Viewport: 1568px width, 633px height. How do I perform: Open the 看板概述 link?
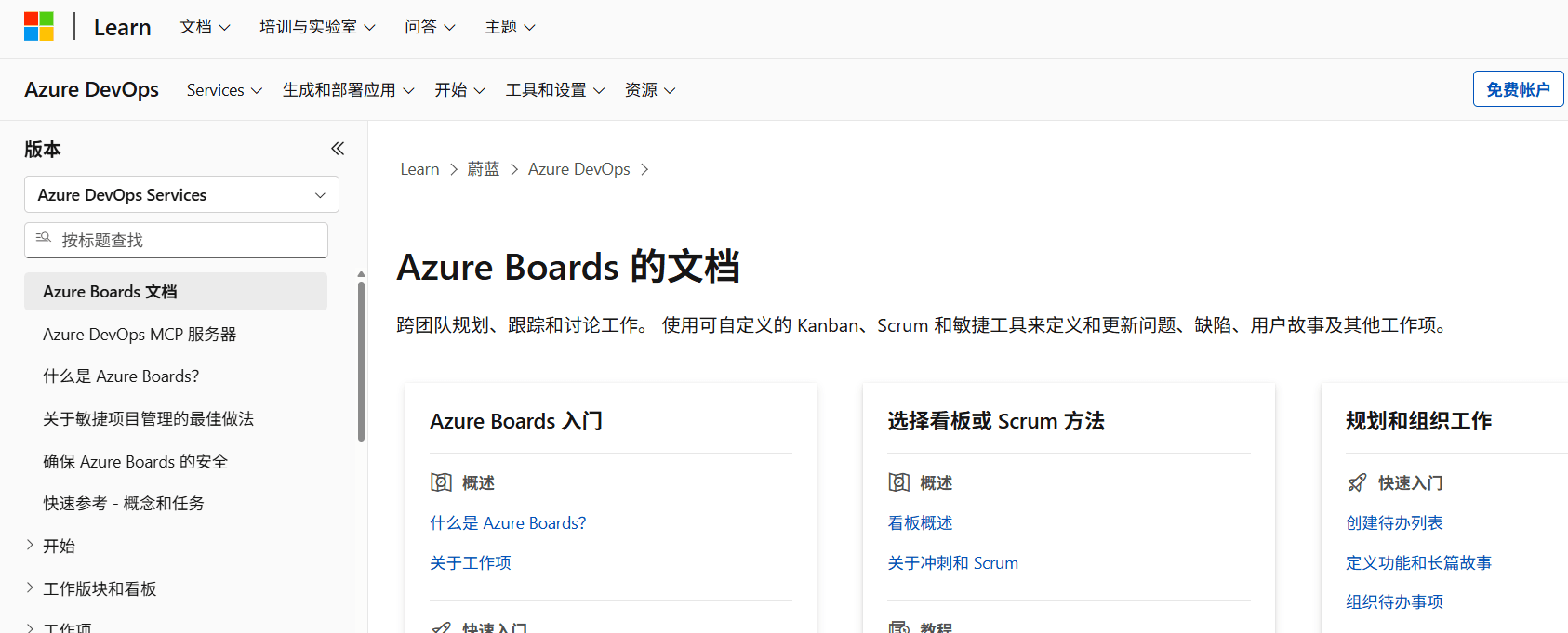click(x=920, y=523)
